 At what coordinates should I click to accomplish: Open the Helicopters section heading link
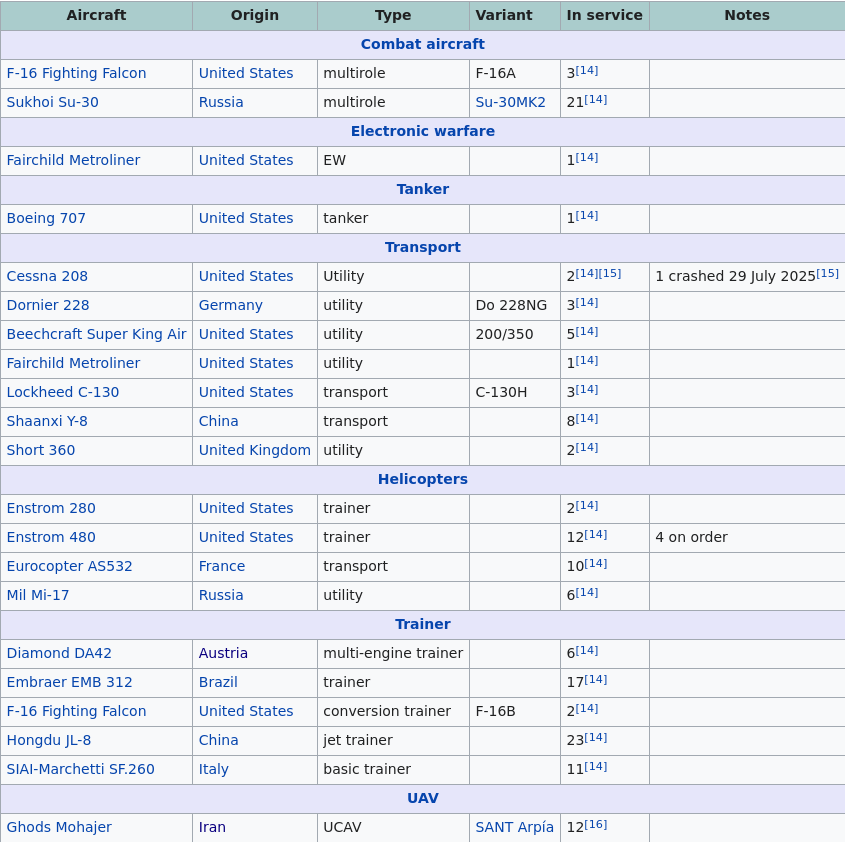422,479
